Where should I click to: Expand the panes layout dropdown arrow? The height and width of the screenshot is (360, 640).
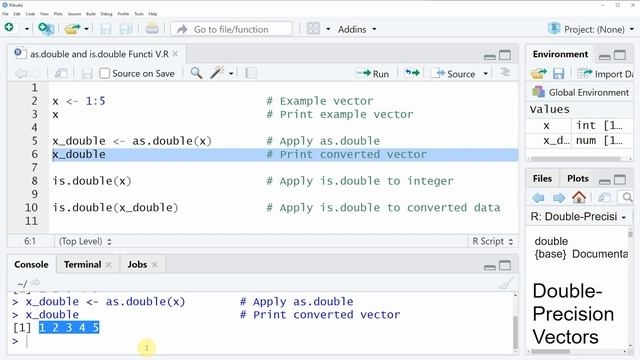[328, 29]
